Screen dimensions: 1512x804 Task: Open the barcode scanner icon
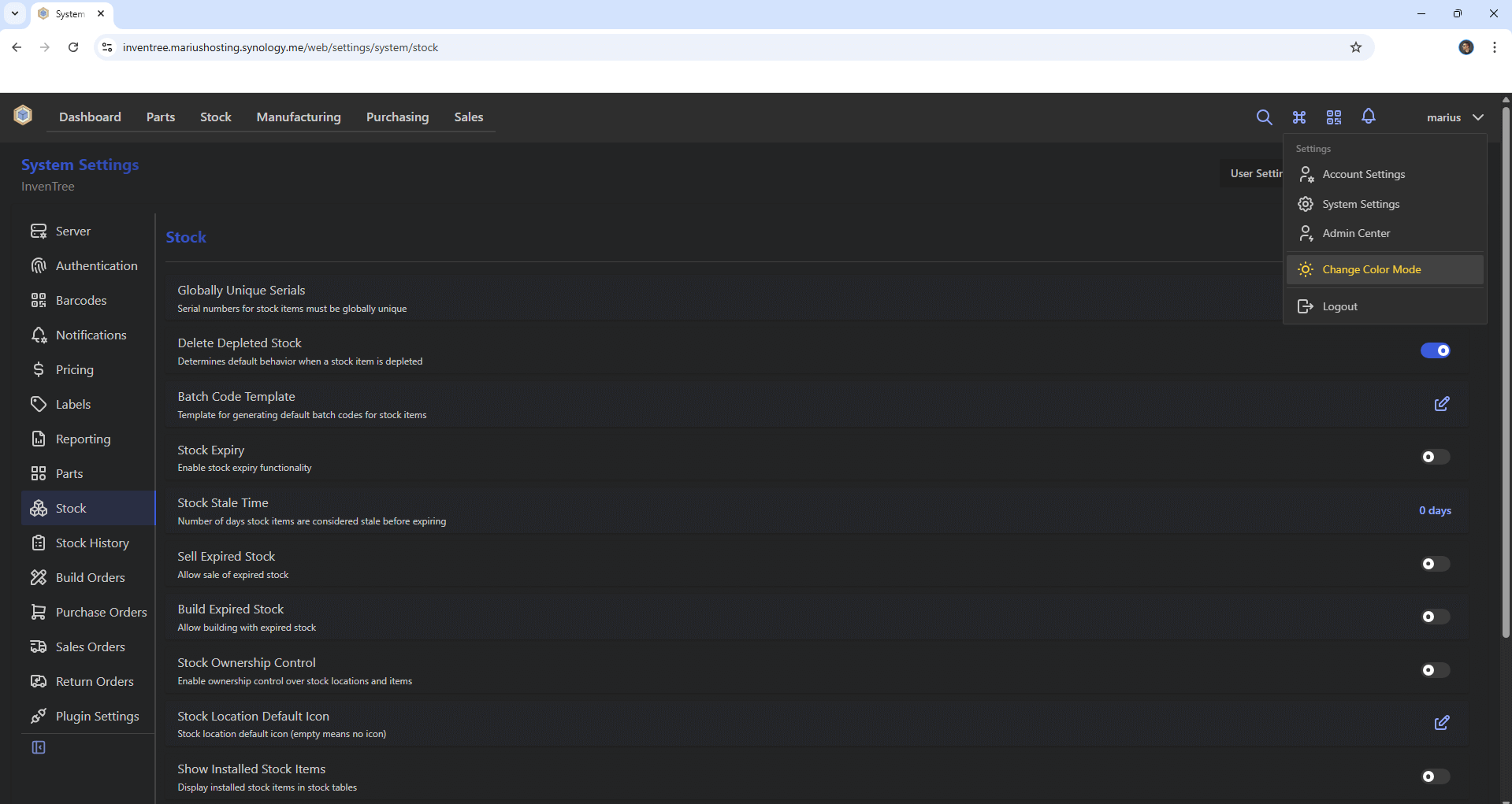click(1334, 117)
